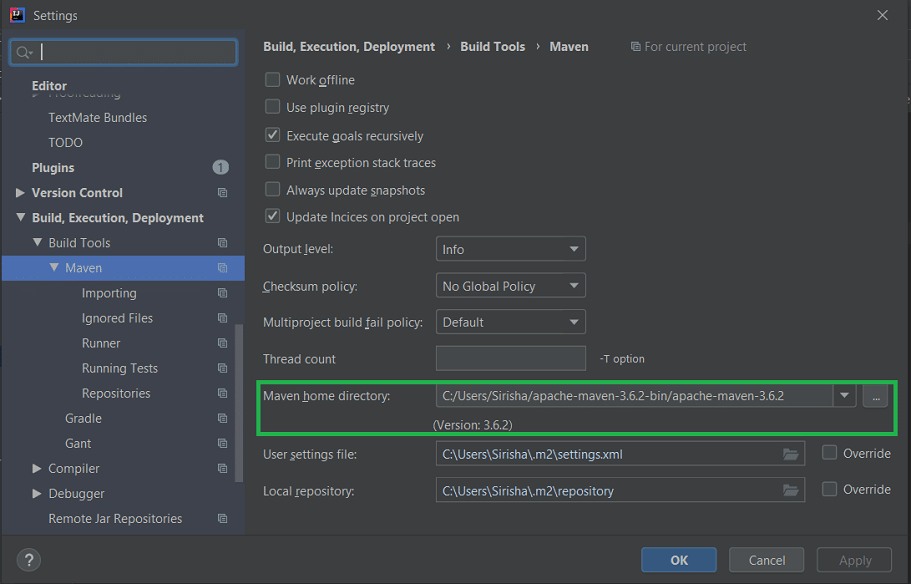
Task: Click the Apply button
Action: [x=855, y=560]
